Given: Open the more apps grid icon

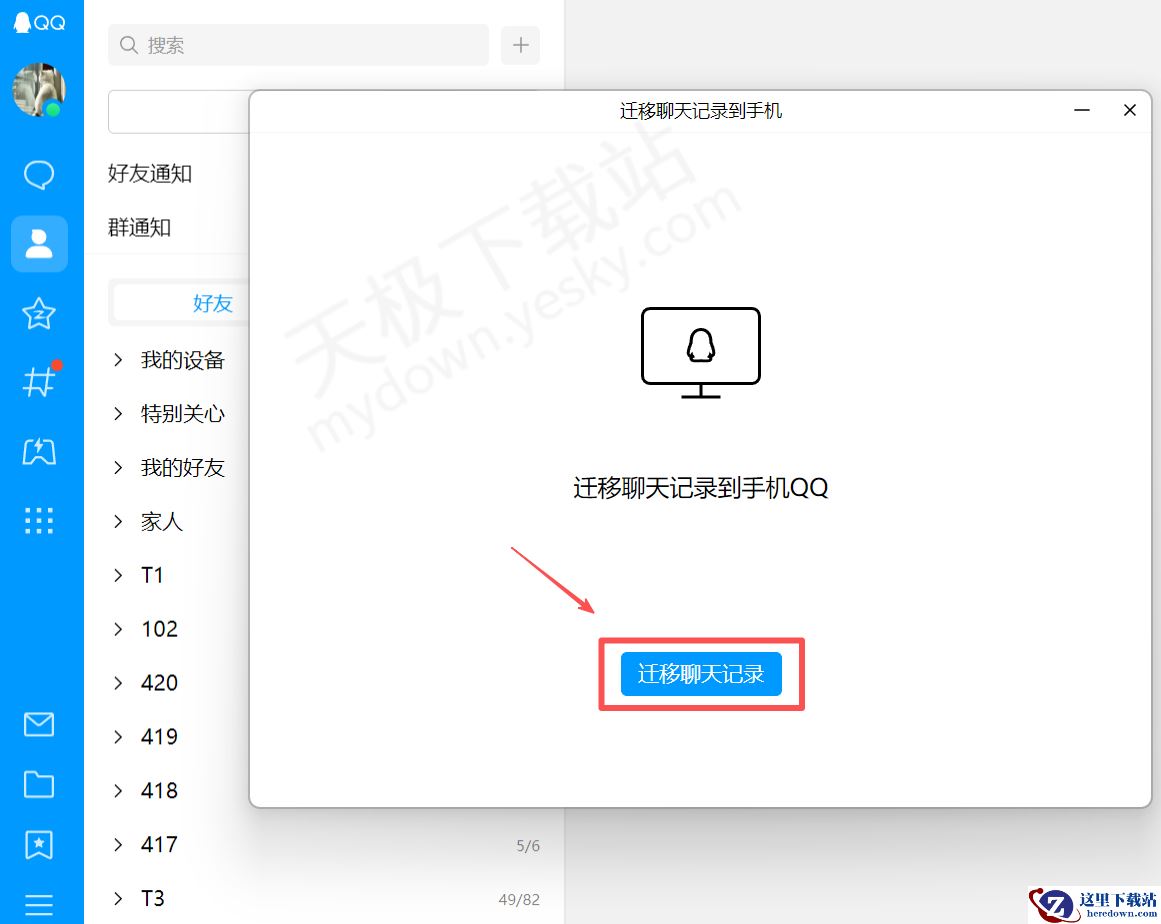Looking at the screenshot, I should 39,520.
